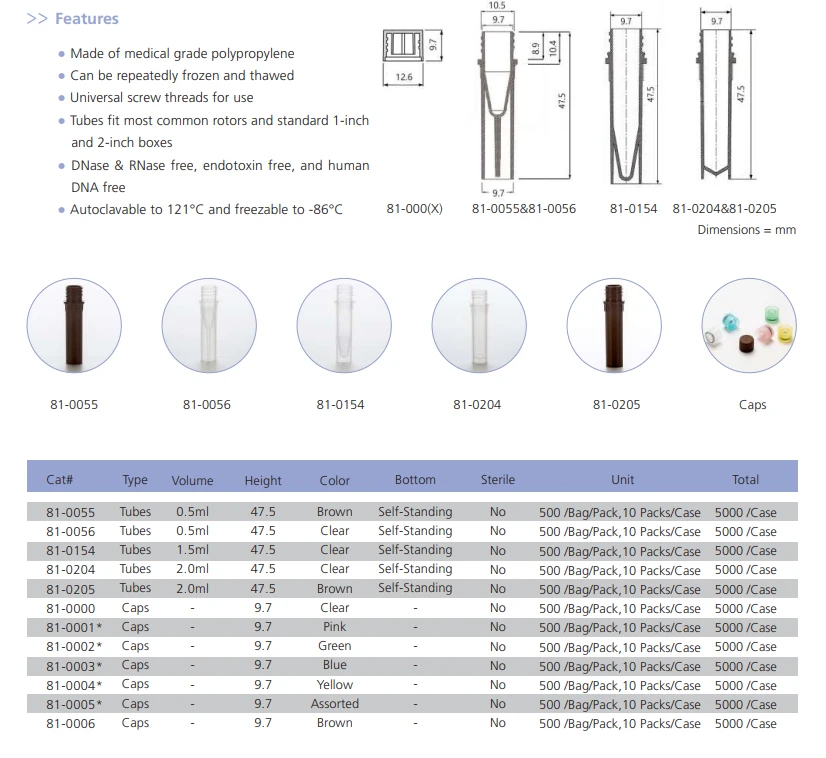The height and width of the screenshot is (758, 826).
Task: Click the 'Height' column header
Action: pyautogui.click(x=263, y=481)
